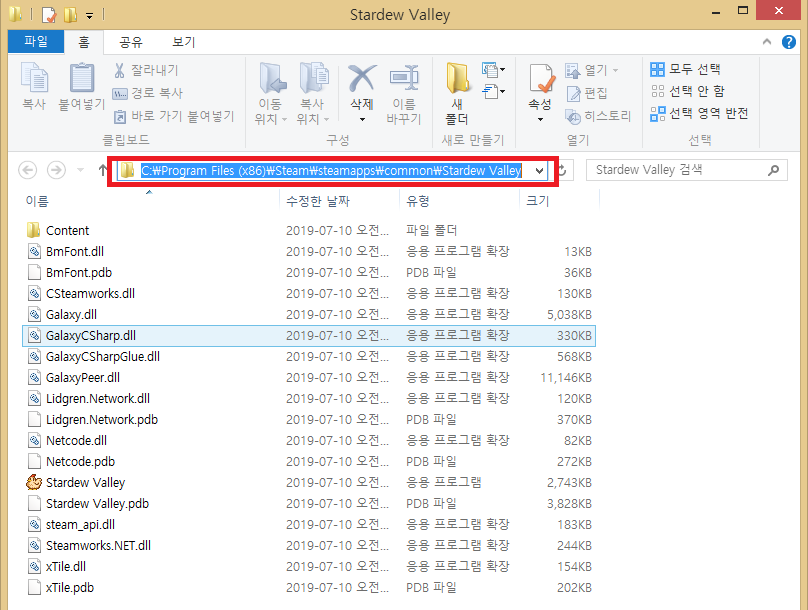The image size is (808, 610).
Task: Select the steam_api.dll file
Action: click(x=309, y=524)
